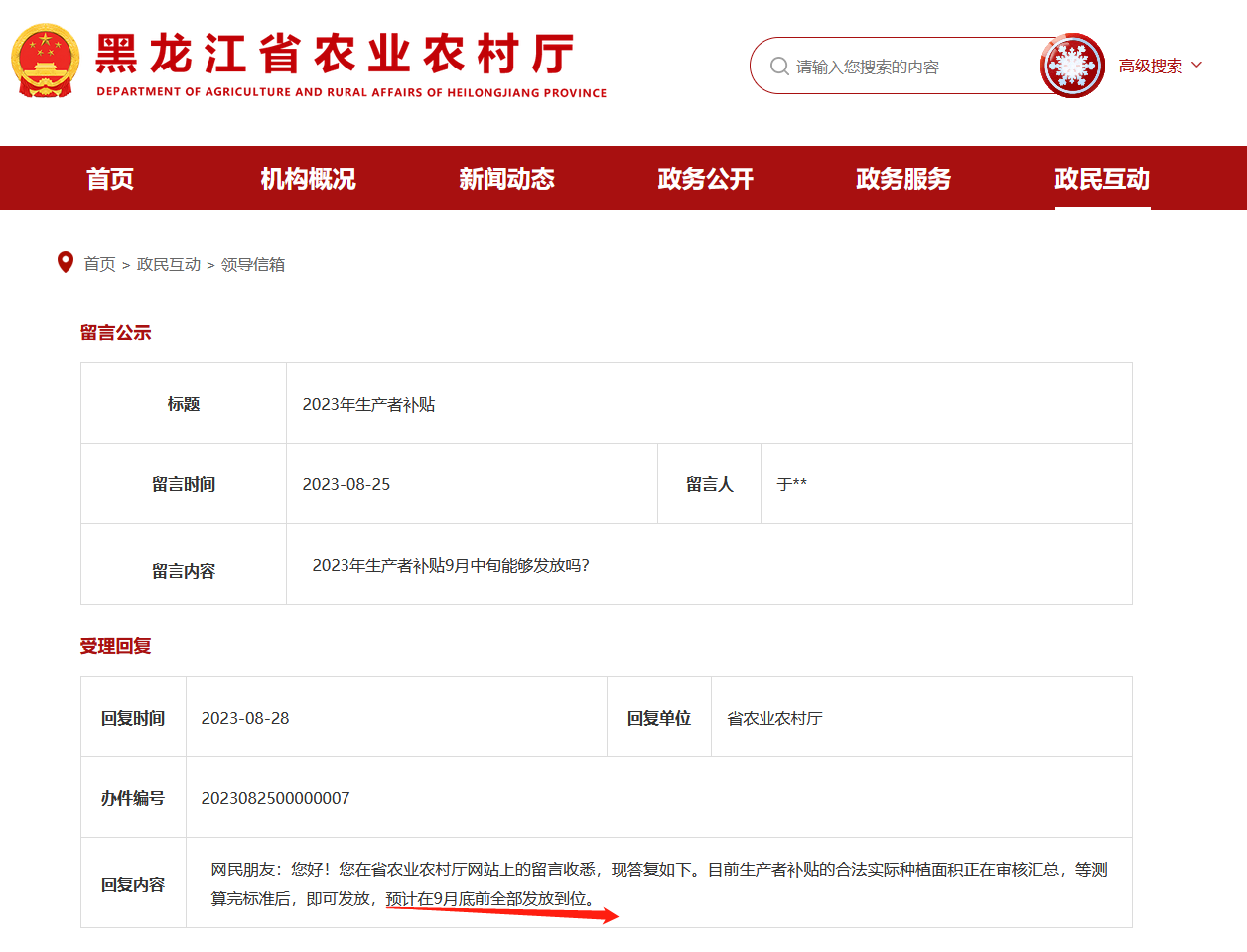Click the snowflake search button
The width and height of the screenshot is (1247, 952).
point(1072,66)
